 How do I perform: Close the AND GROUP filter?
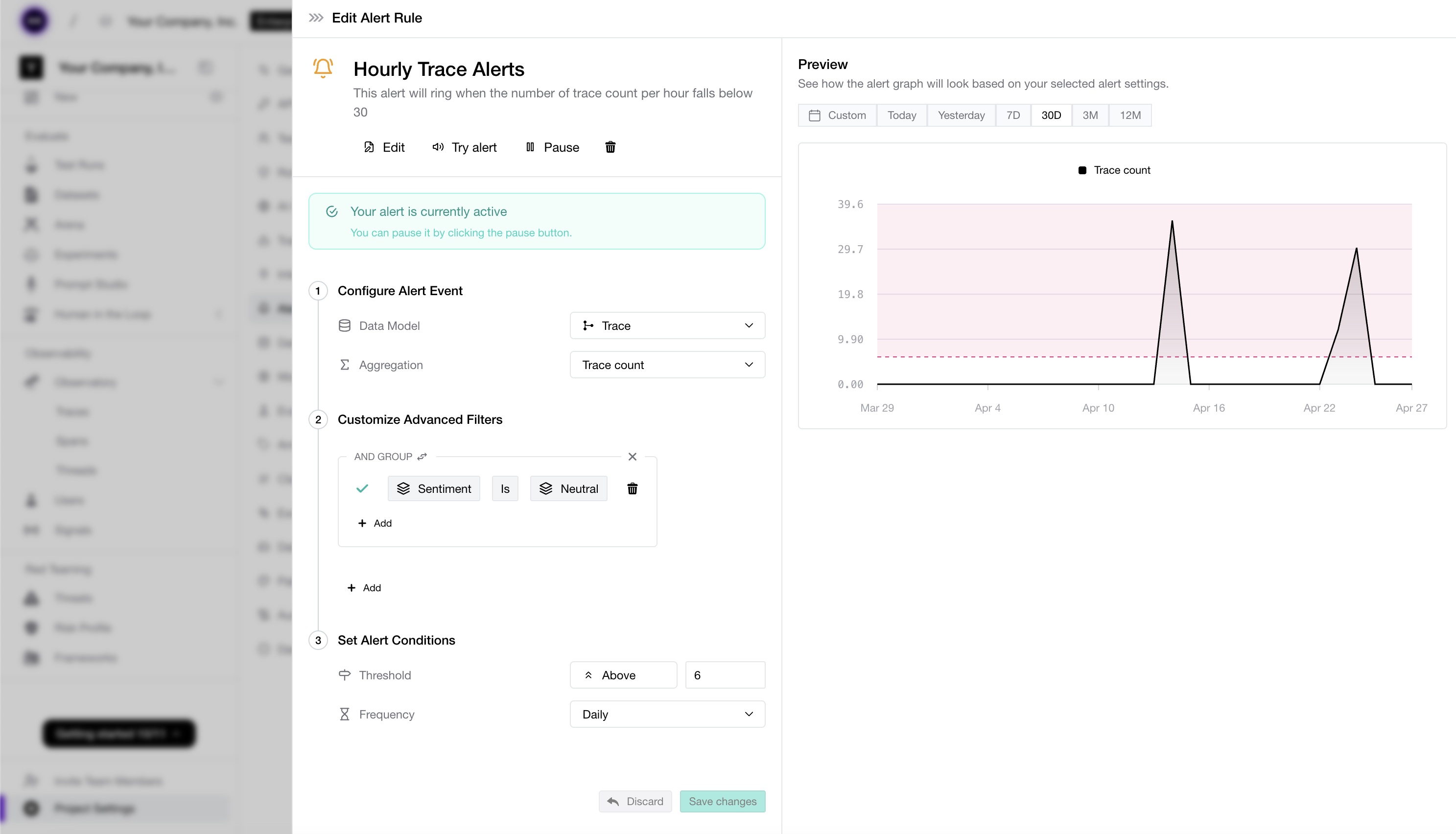(x=632, y=457)
